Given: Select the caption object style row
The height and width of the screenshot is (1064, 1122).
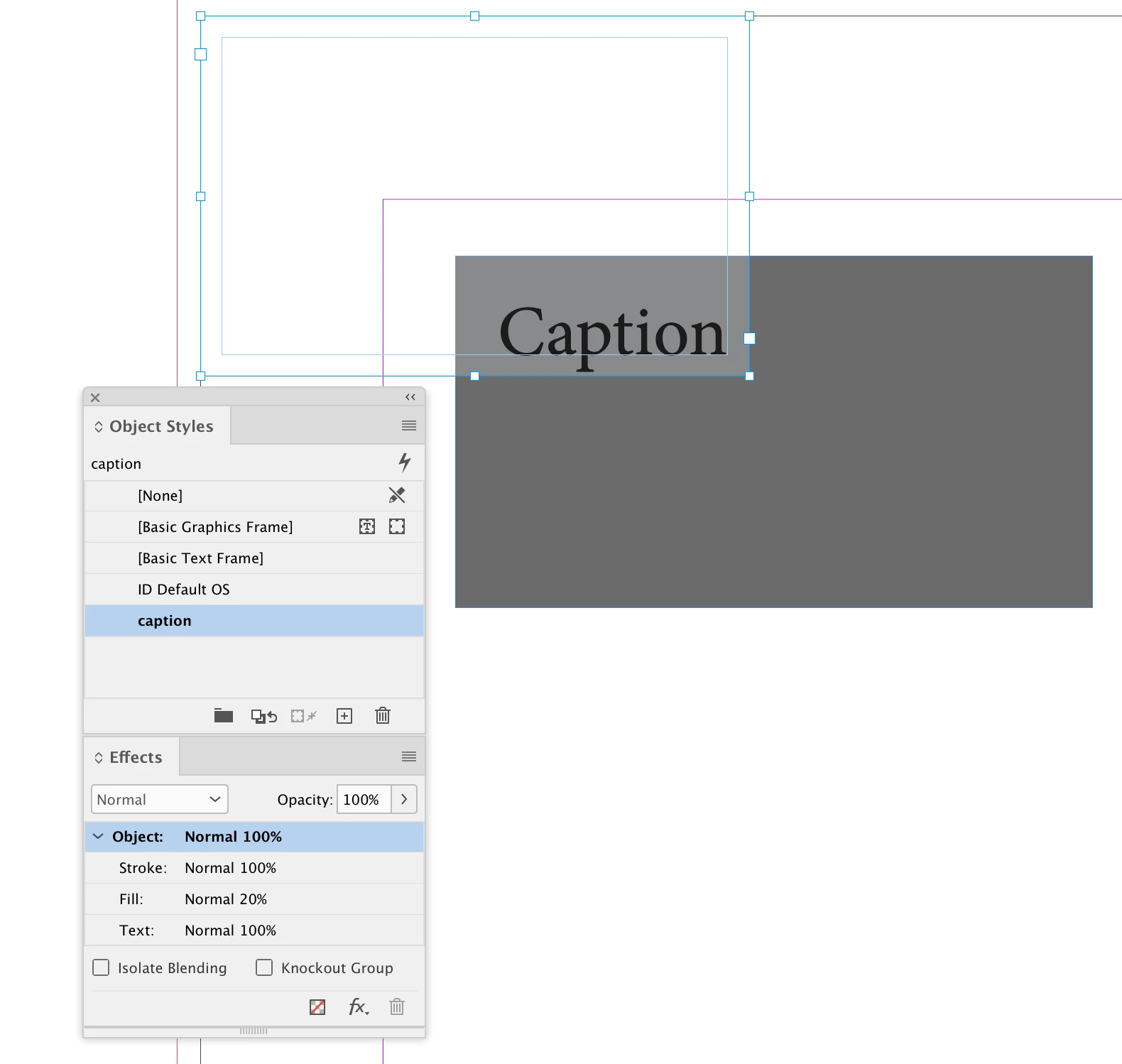Looking at the screenshot, I should point(254,621).
